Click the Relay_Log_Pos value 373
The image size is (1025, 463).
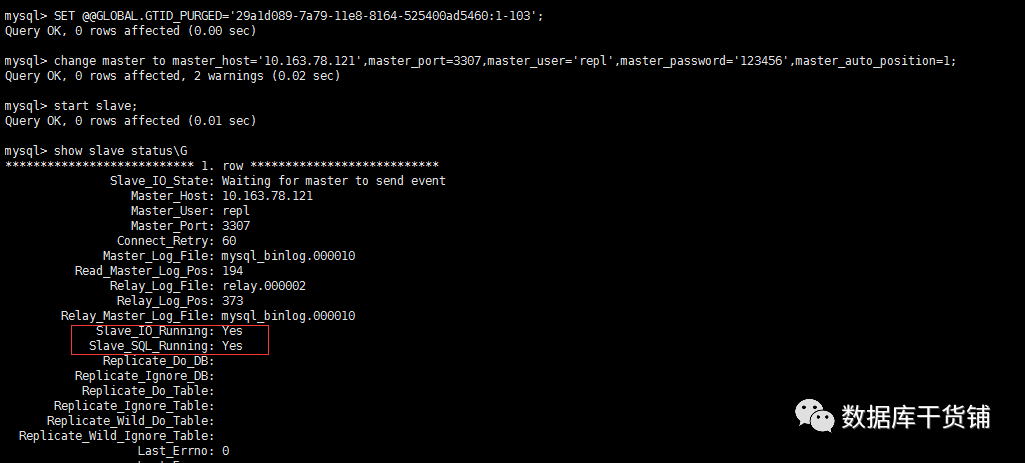point(232,301)
